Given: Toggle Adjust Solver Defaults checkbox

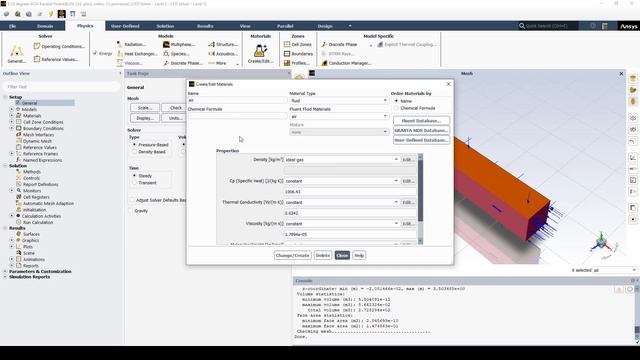Looking at the screenshot, I should (x=132, y=200).
